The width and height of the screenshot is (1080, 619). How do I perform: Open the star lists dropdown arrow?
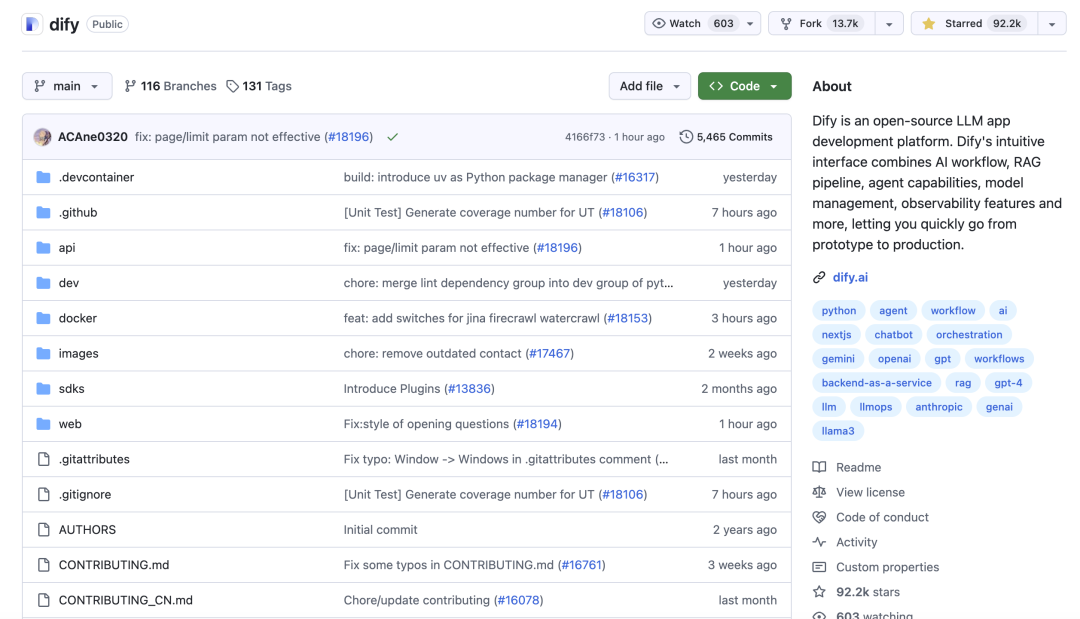pyautogui.click(x=1052, y=23)
